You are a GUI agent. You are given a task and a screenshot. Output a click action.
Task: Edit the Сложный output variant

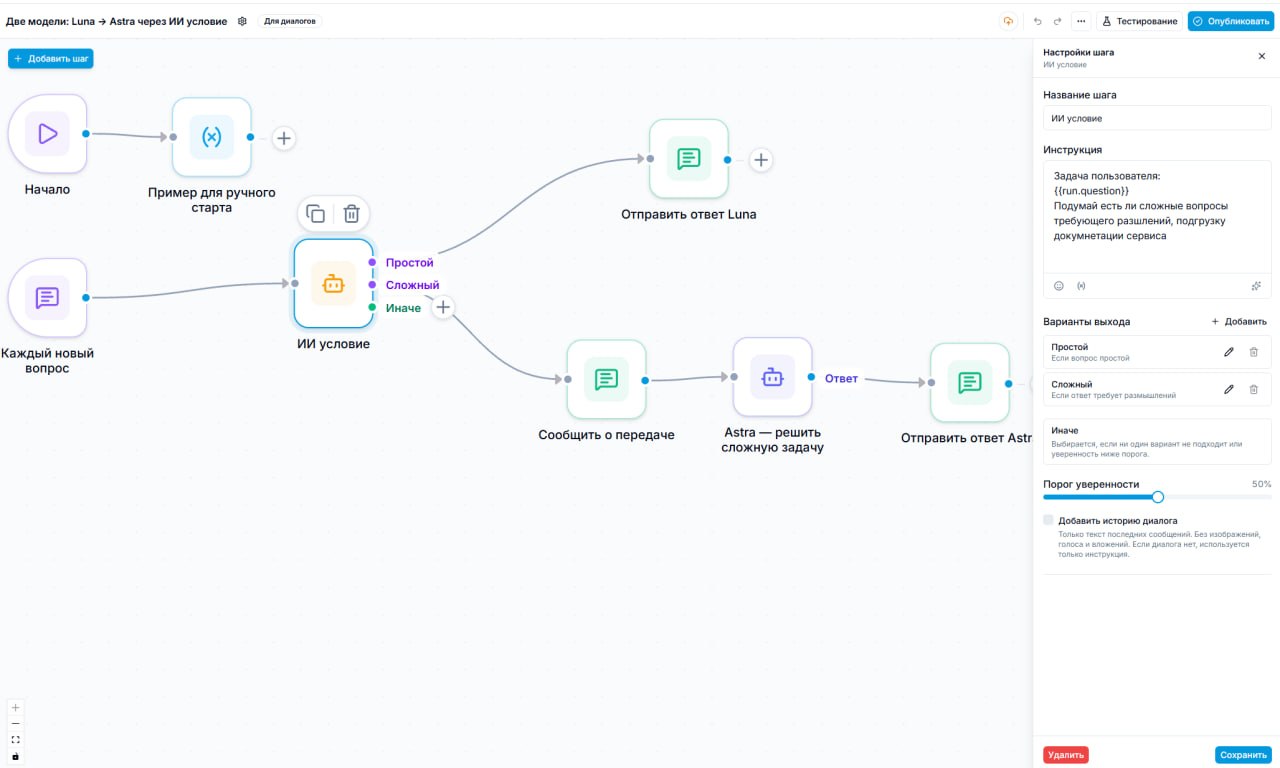(1229, 389)
